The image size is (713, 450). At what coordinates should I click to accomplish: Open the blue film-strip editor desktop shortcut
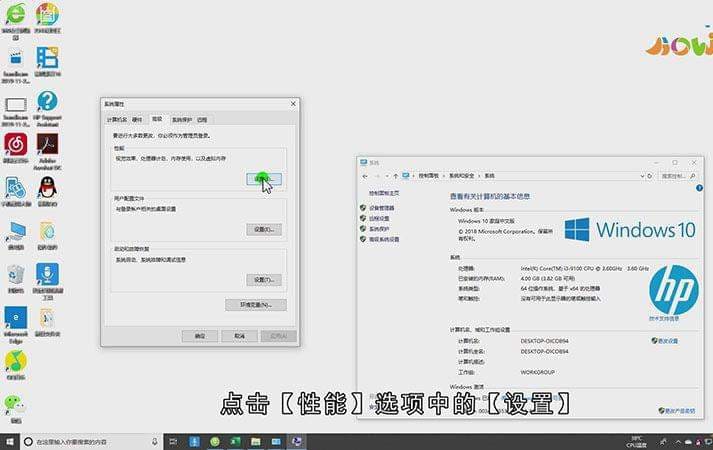click(x=47, y=61)
